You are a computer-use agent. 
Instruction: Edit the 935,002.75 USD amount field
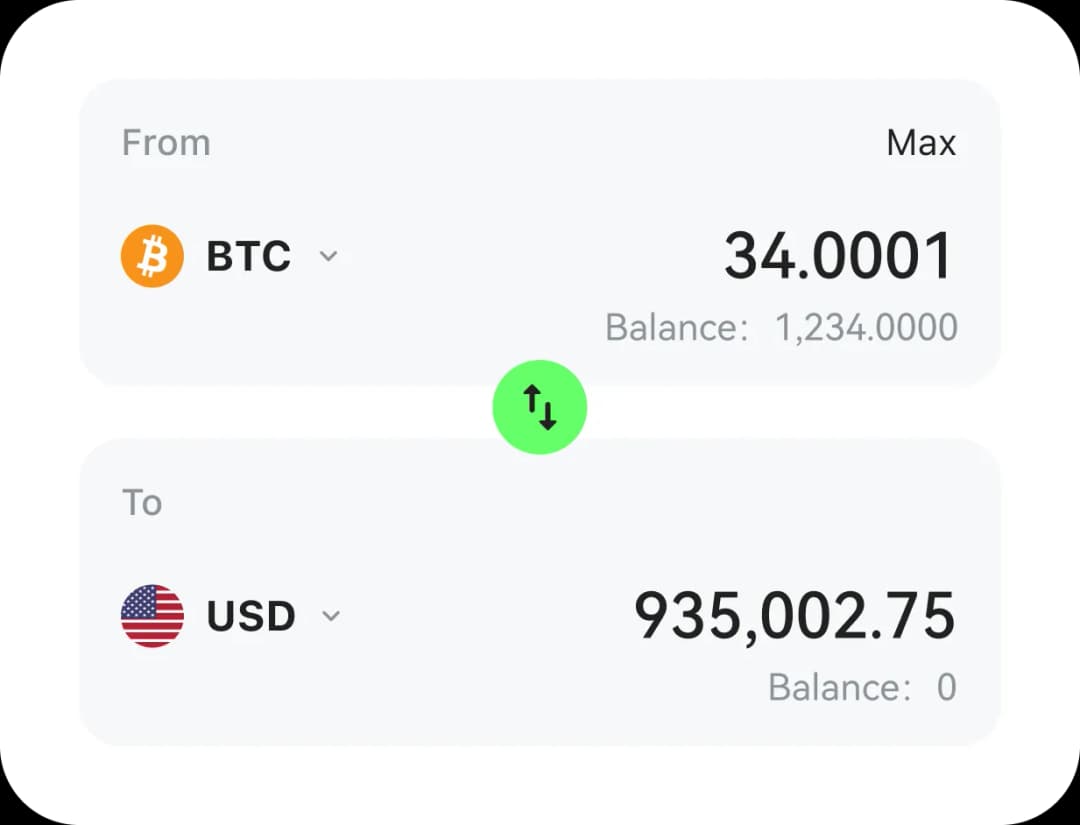tap(795, 615)
